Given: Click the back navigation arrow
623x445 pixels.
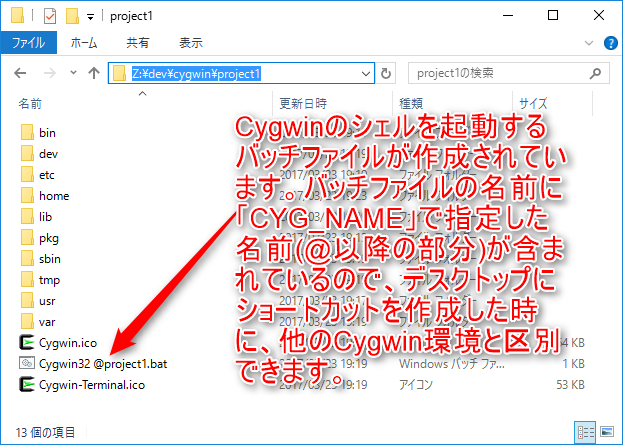Looking at the screenshot, I should coord(22,73).
